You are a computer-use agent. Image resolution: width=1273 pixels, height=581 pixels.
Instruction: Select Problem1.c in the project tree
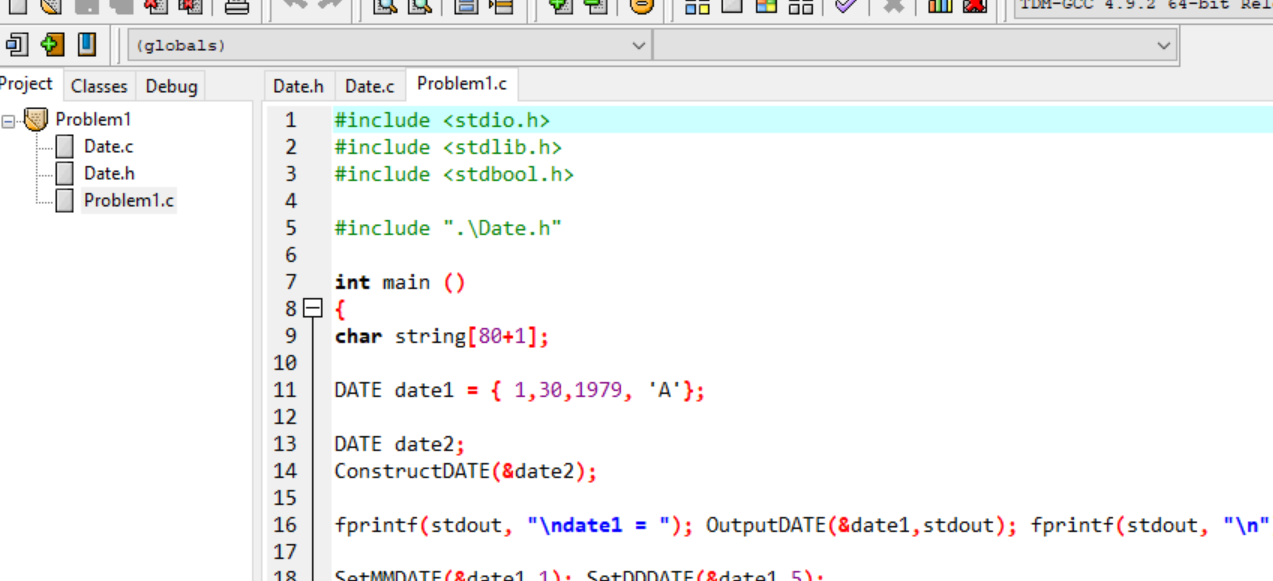pyautogui.click(x=129, y=200)
